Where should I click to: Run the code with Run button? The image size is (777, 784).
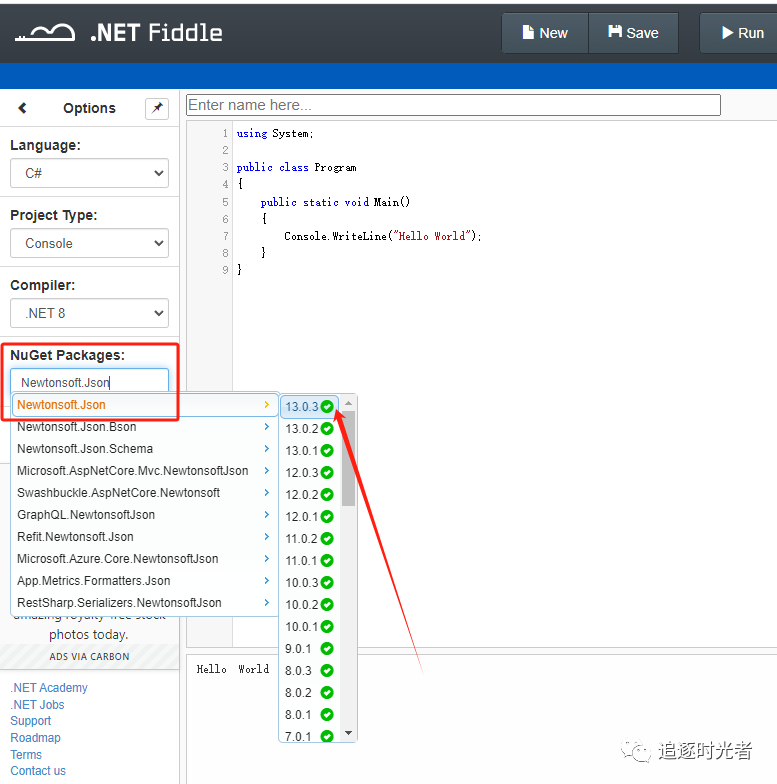tap(740, 33)
